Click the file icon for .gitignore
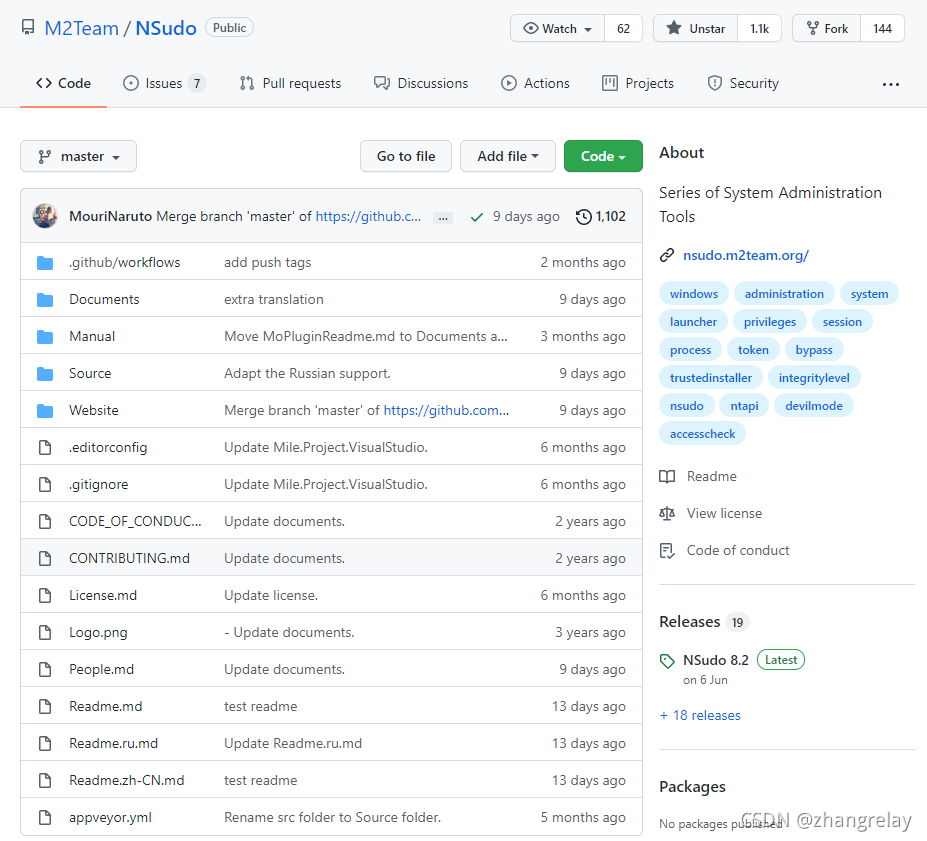927x841 pixels. click(45, 485)
